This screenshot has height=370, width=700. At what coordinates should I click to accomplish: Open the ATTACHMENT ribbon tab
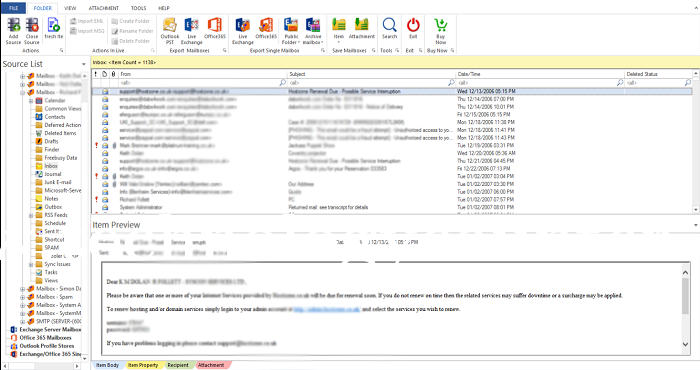point(104,8)
